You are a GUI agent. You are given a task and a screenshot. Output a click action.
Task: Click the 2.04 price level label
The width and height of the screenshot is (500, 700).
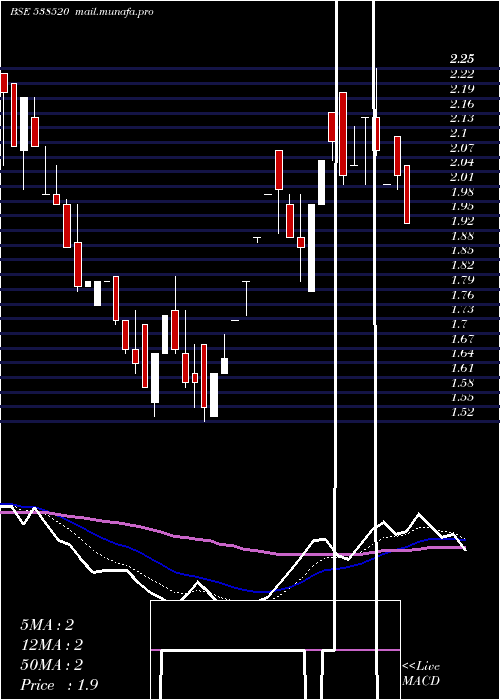click(x=462, y=162)
